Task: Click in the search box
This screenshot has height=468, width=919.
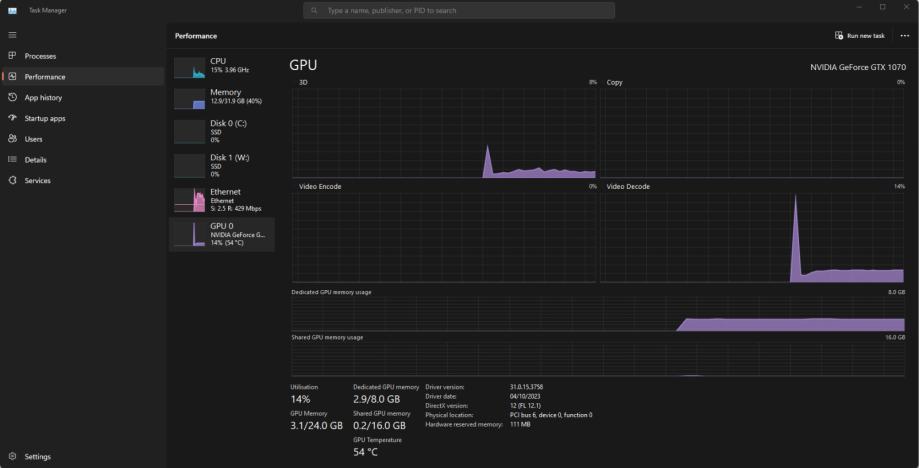Action: pyautogui.click(x=459, y=11)
